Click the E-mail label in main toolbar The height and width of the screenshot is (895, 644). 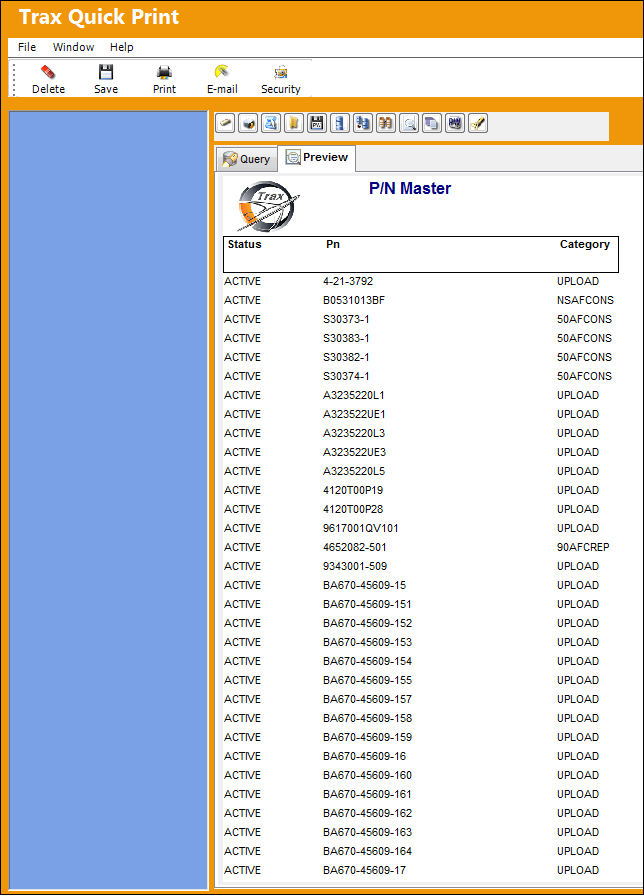222,89
